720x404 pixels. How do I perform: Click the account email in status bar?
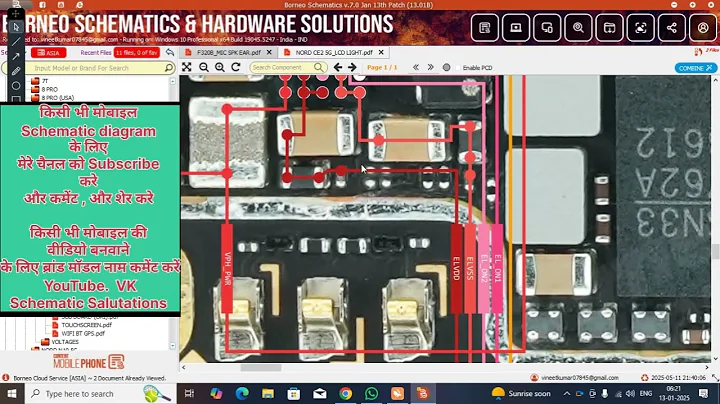click(x=579, y=378)
